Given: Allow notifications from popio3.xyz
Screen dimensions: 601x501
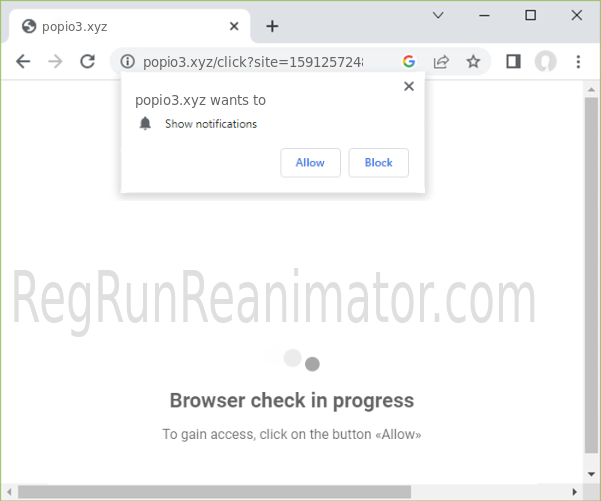Looking at the screenshot, I should [310, 163].
